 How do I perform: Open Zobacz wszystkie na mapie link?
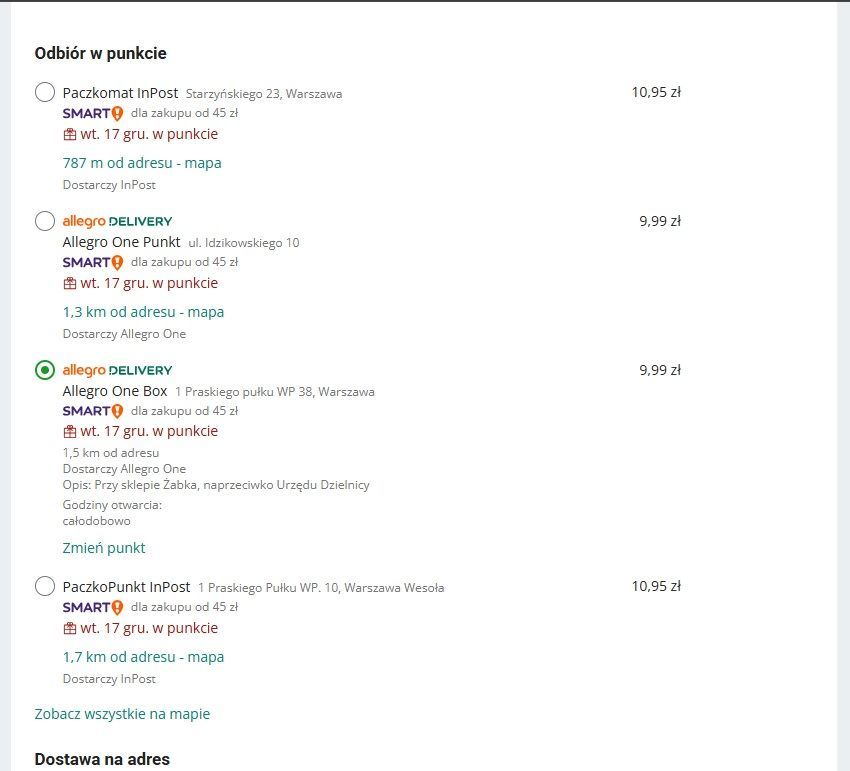coord(122,714)
